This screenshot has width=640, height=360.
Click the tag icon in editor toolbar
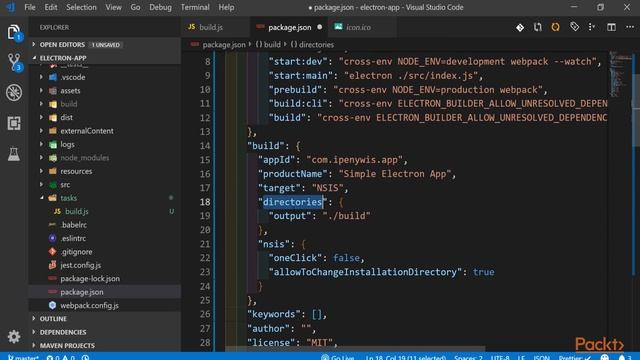tap(574, 27)
